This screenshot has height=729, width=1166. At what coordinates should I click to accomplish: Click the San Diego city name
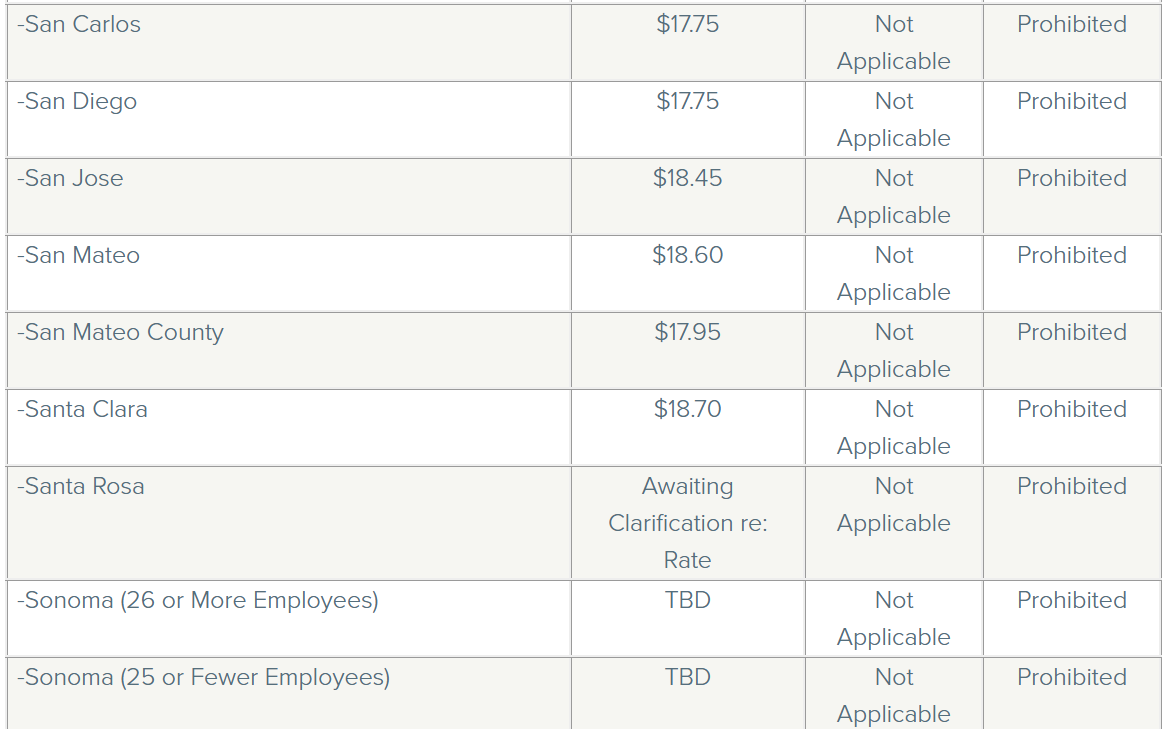[x=77, y=102]
